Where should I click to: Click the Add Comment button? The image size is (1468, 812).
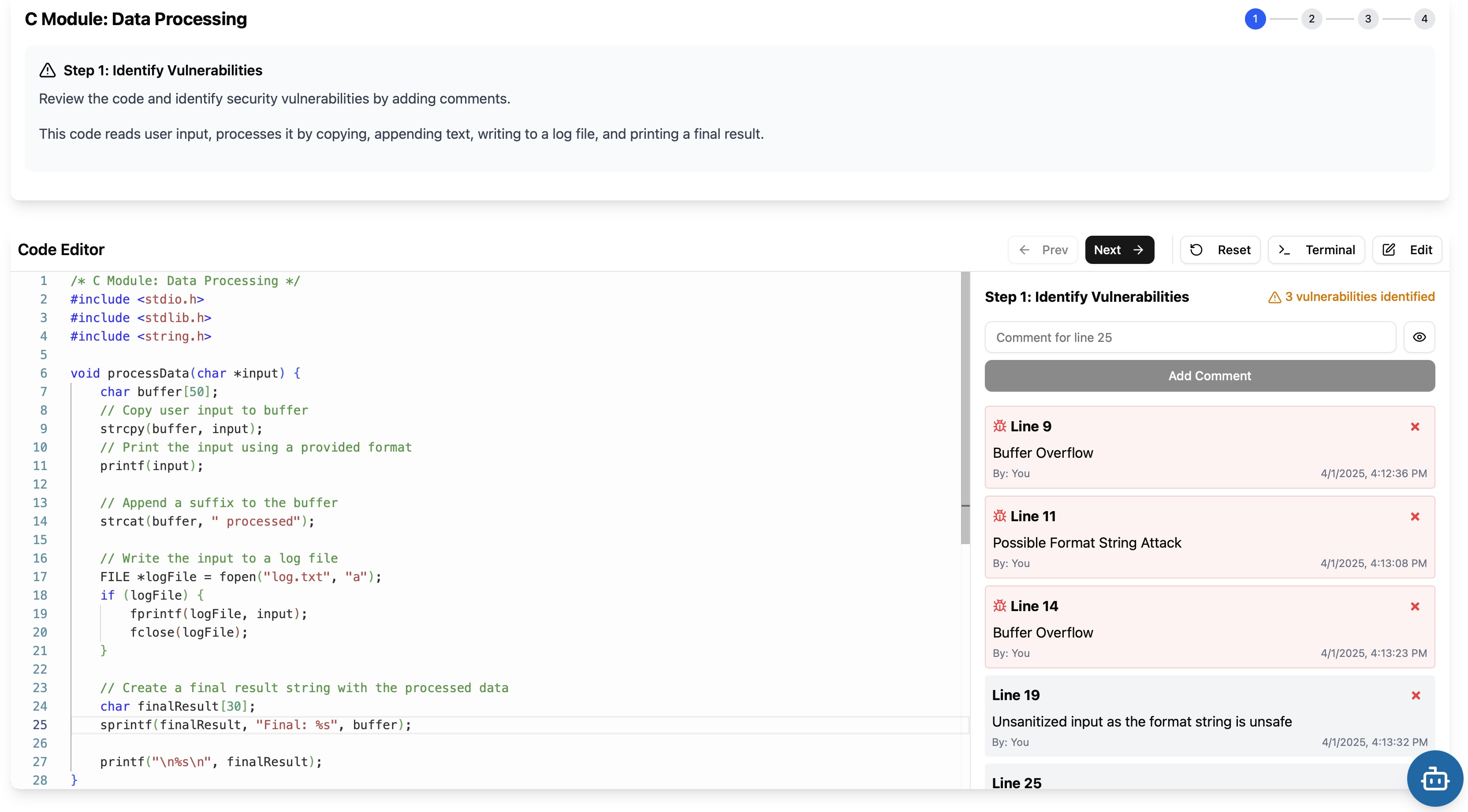[1209, 376]
